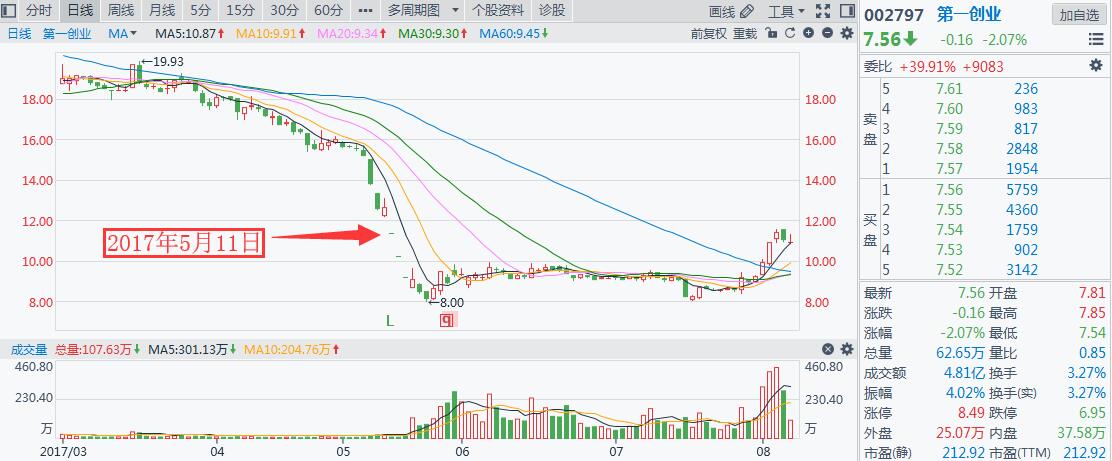Switch to the 分时 intraday chart tab
This screenshot has width=1112, height=461.
pos(39,11)
